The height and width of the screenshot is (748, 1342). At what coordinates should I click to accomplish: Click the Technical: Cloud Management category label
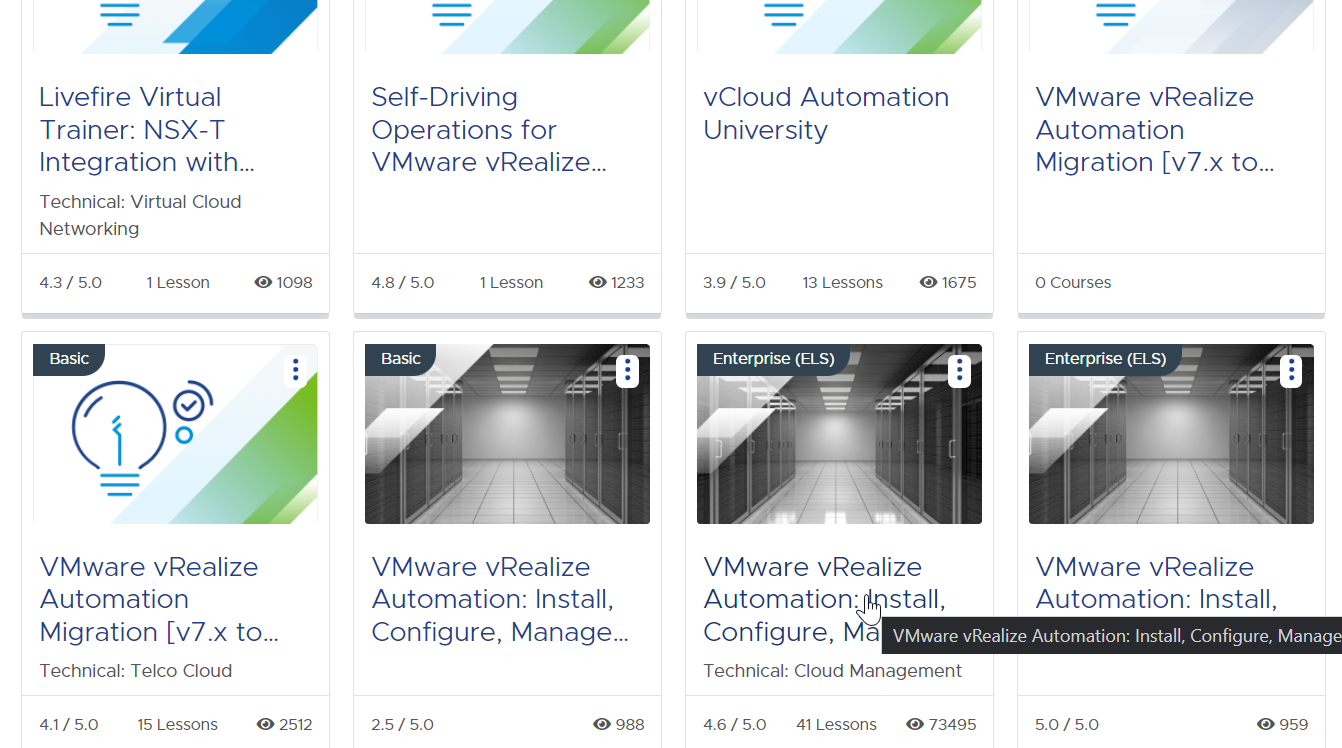coord(832,671)
